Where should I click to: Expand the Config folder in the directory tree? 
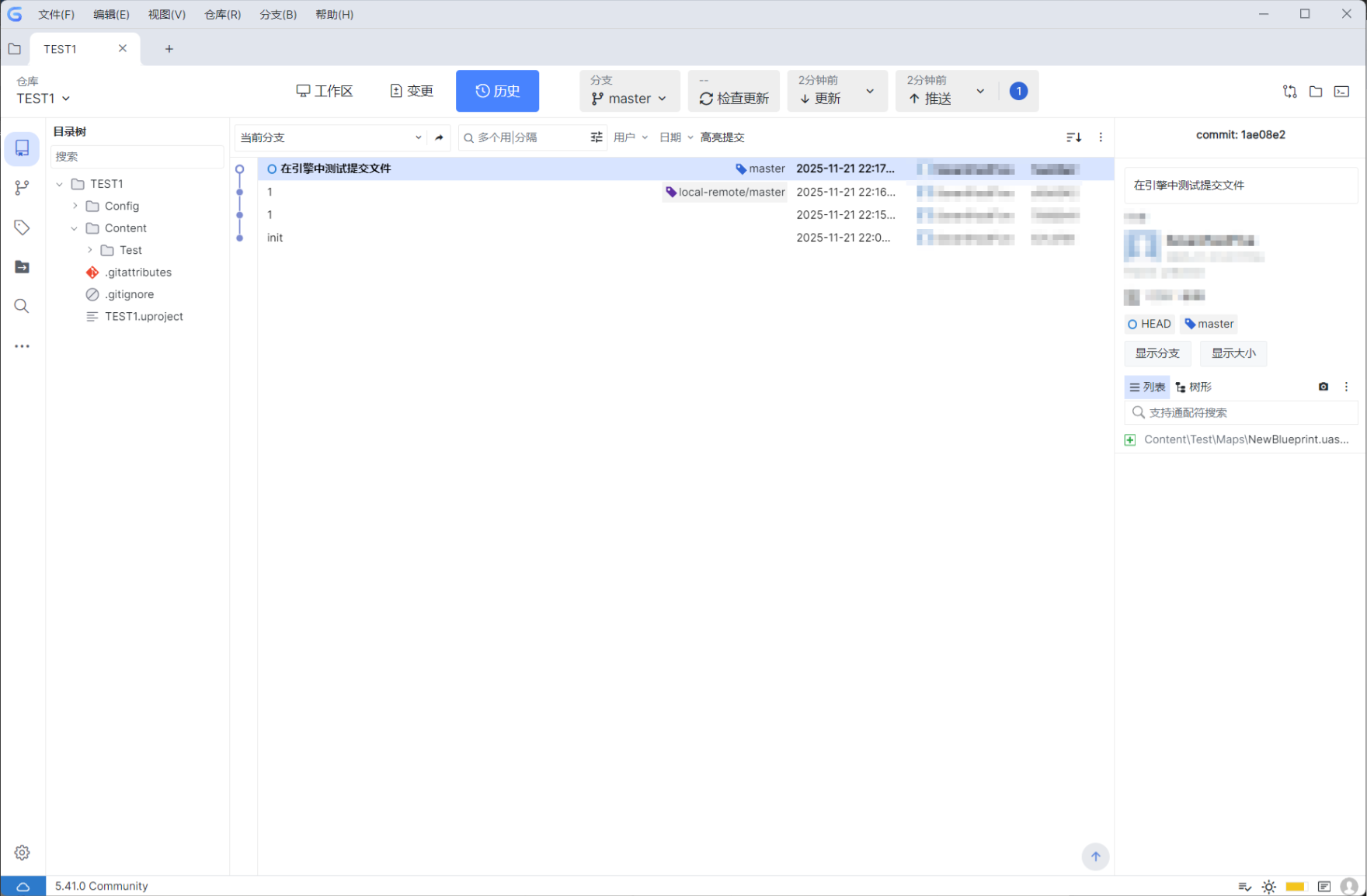[75, 206]
